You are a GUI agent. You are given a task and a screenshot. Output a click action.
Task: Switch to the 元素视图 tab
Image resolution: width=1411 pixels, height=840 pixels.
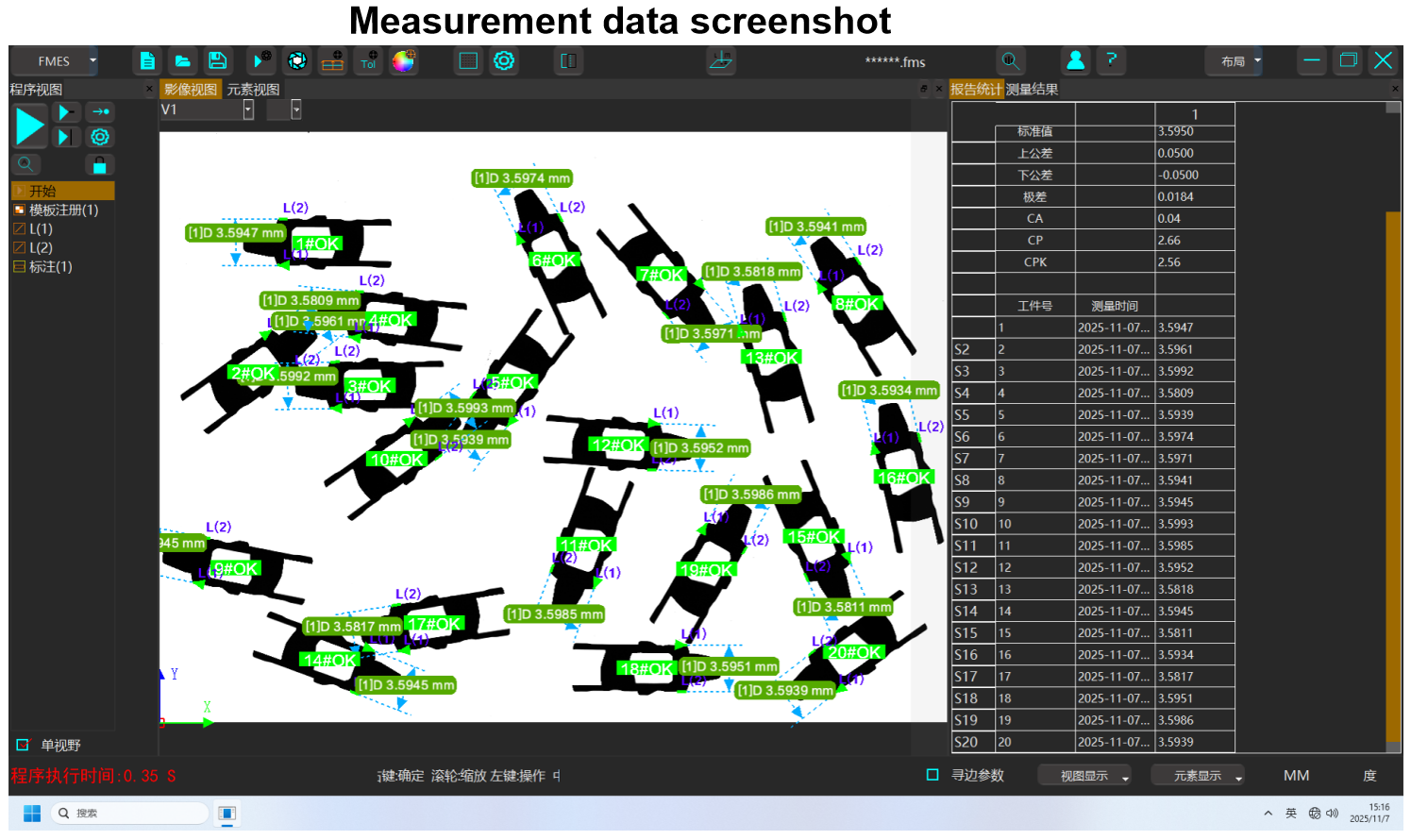[253, 90]
